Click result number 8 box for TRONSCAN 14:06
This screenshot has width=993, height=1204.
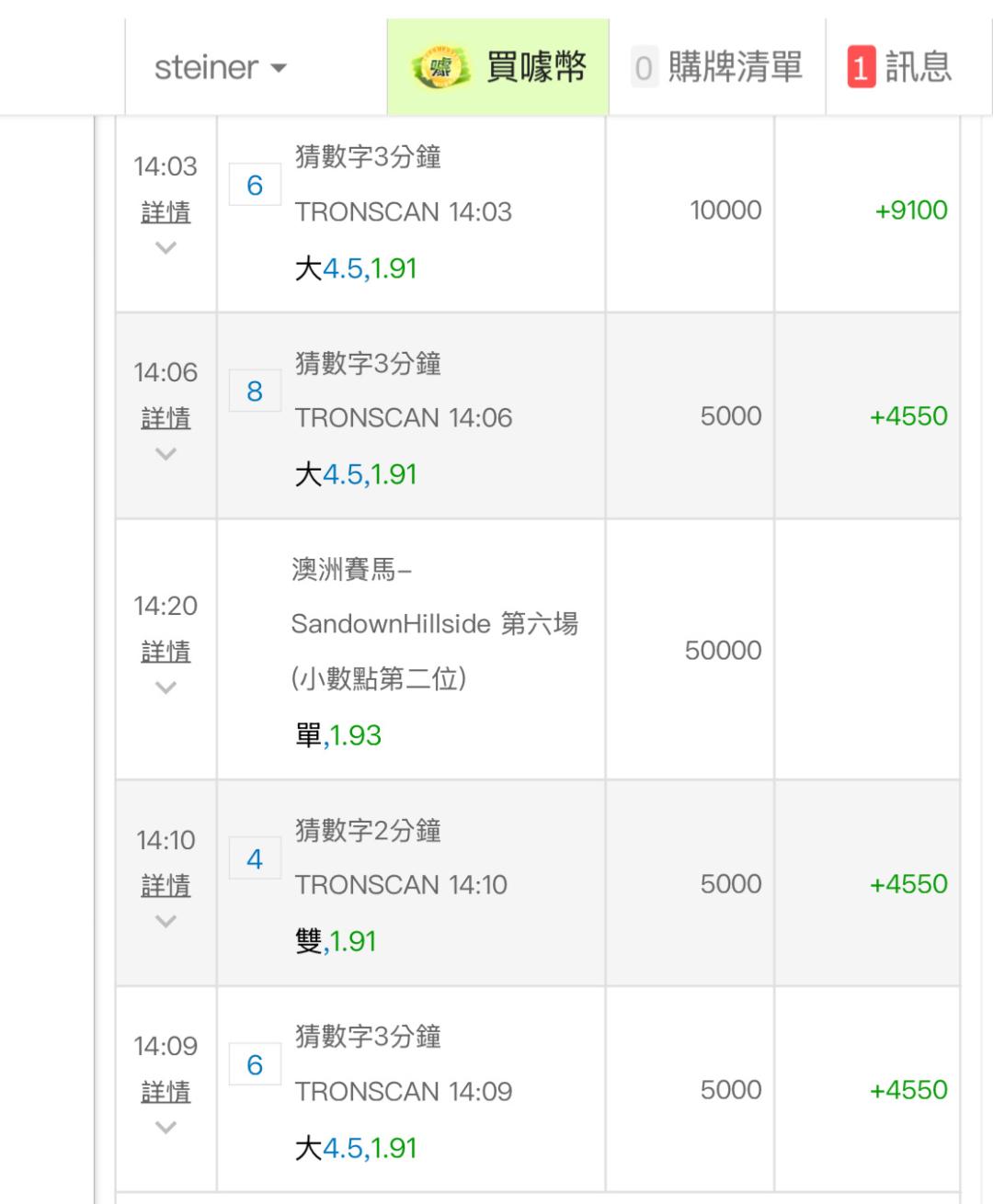(255, 392)
